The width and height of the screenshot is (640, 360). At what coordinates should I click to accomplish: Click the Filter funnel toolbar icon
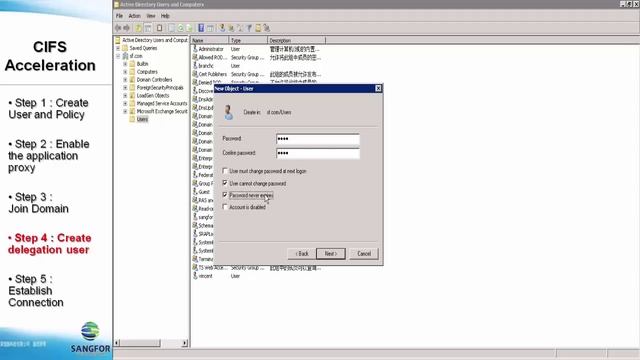point(249,28)
